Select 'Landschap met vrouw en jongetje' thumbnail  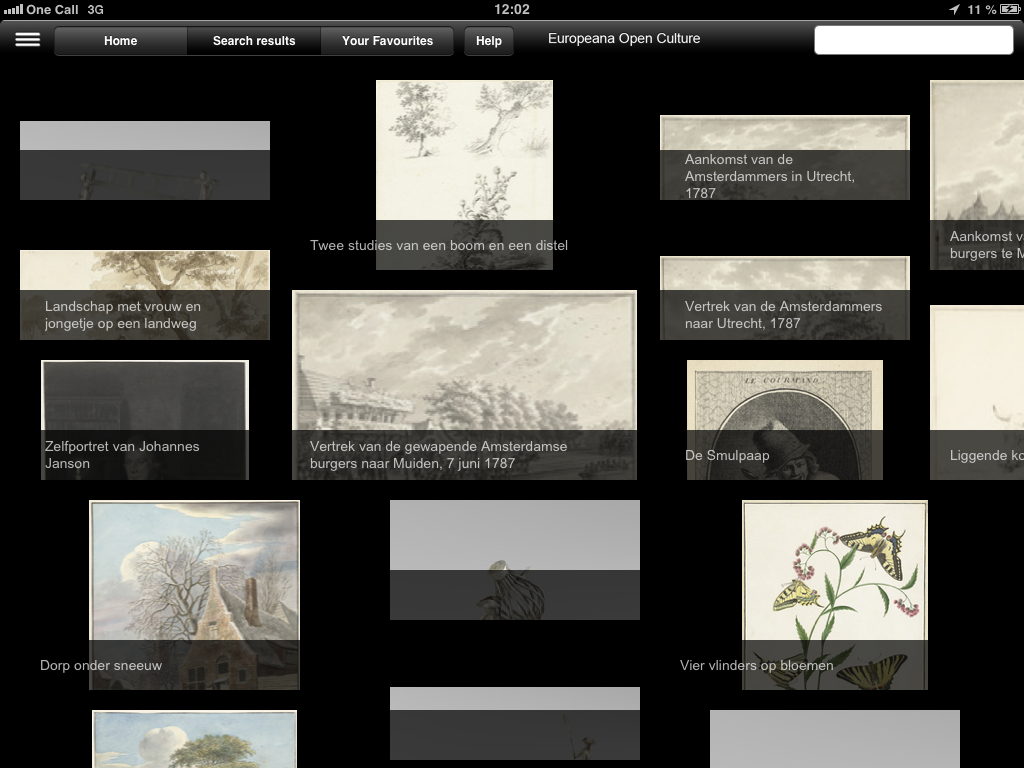click(145, 294)
